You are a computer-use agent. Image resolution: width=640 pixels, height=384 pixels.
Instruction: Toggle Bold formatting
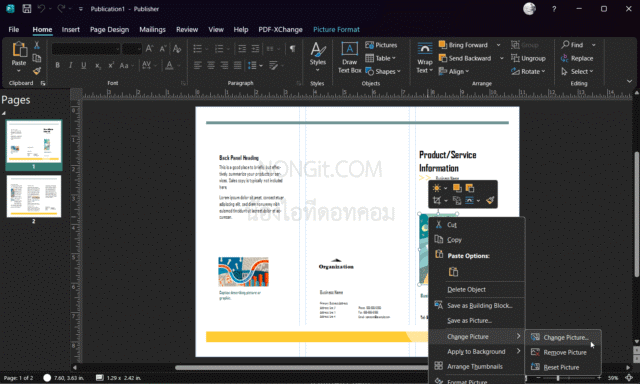(x=58, y=65)
